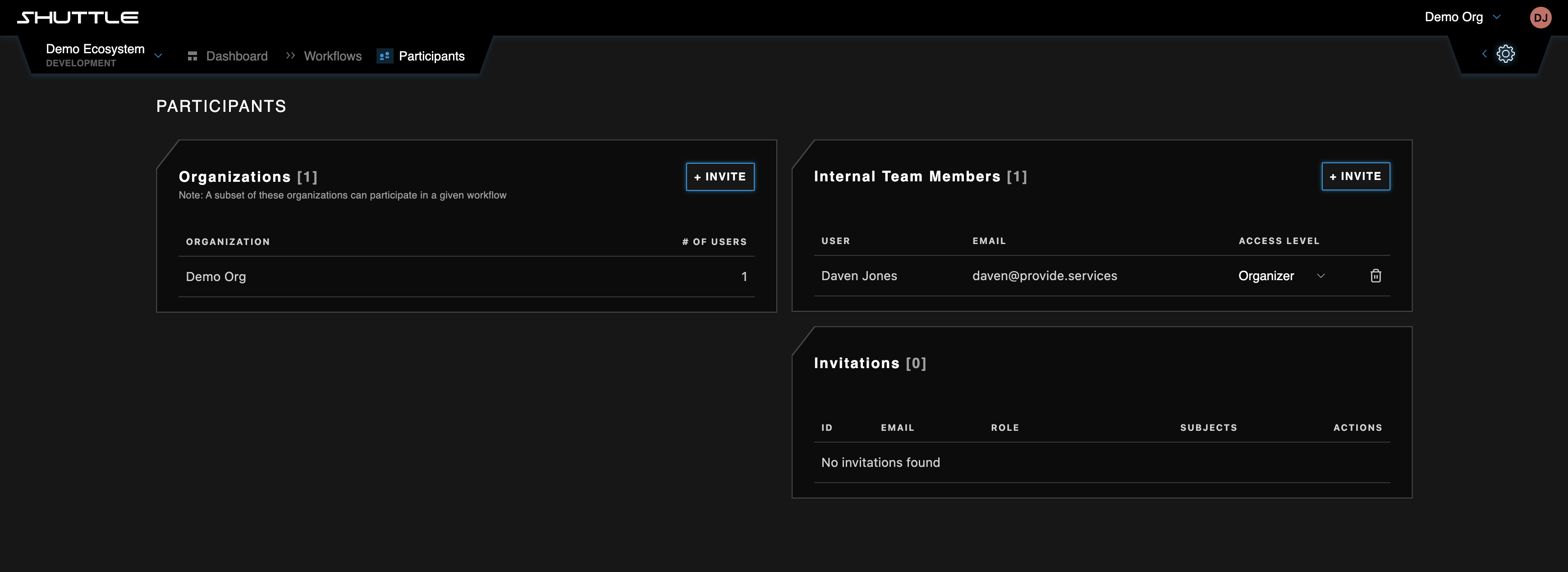This screenshot has height=572, width=1568.
Task: Delete Daven Jones with trash icon
Action: coord(1375,276)
